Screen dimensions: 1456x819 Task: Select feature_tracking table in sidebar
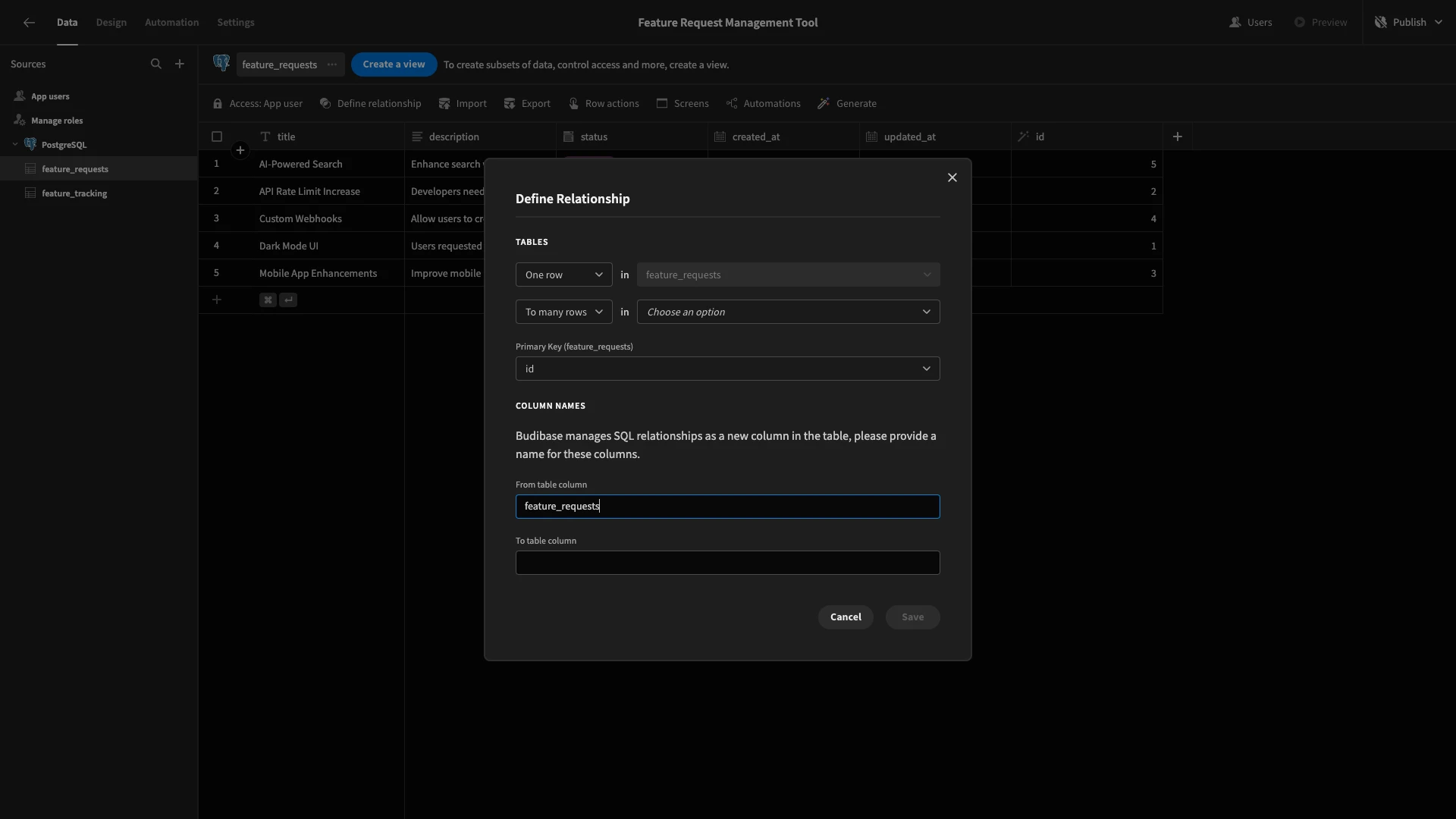(x=99, y=193)
